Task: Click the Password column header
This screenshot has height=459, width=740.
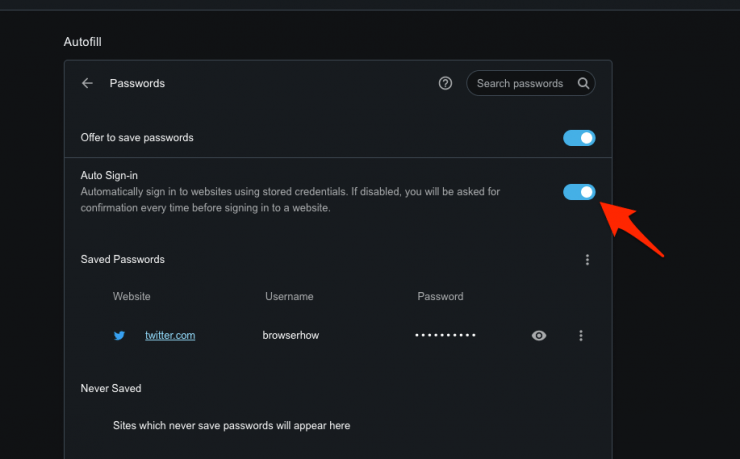Action: click(440, 296)
